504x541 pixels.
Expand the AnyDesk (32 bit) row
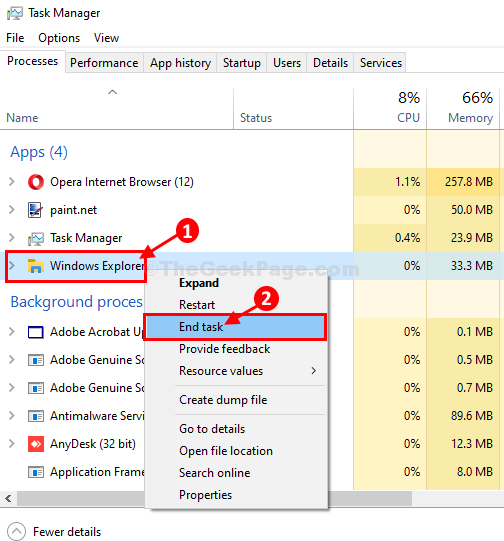click(11, 443)
